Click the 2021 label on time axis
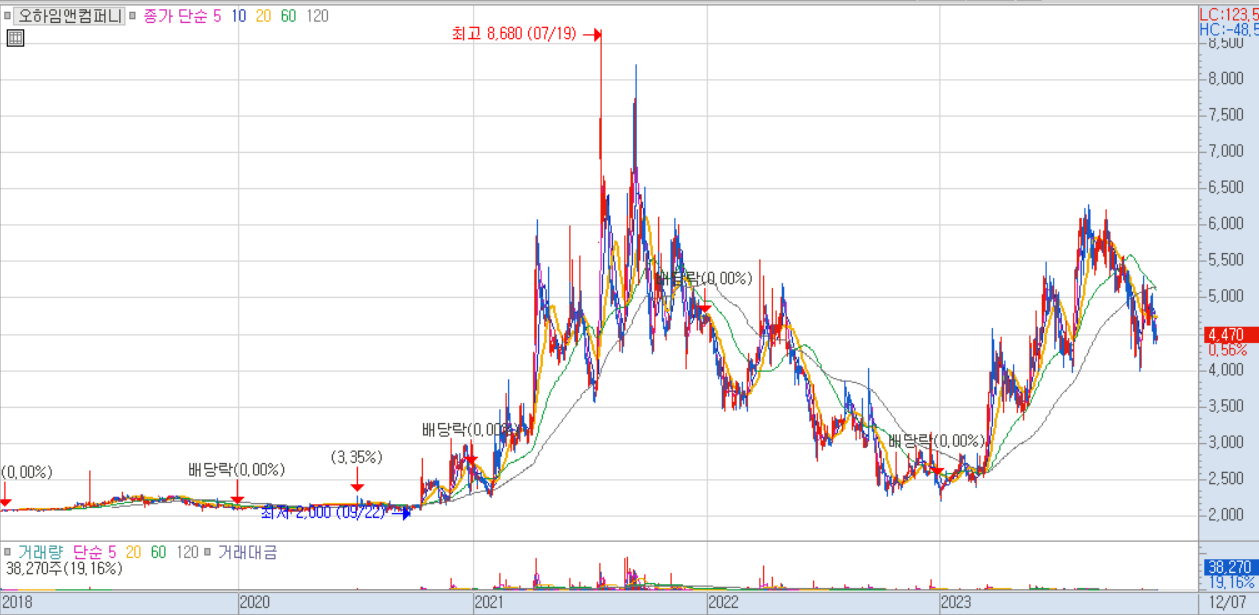 tap(488, 602)
